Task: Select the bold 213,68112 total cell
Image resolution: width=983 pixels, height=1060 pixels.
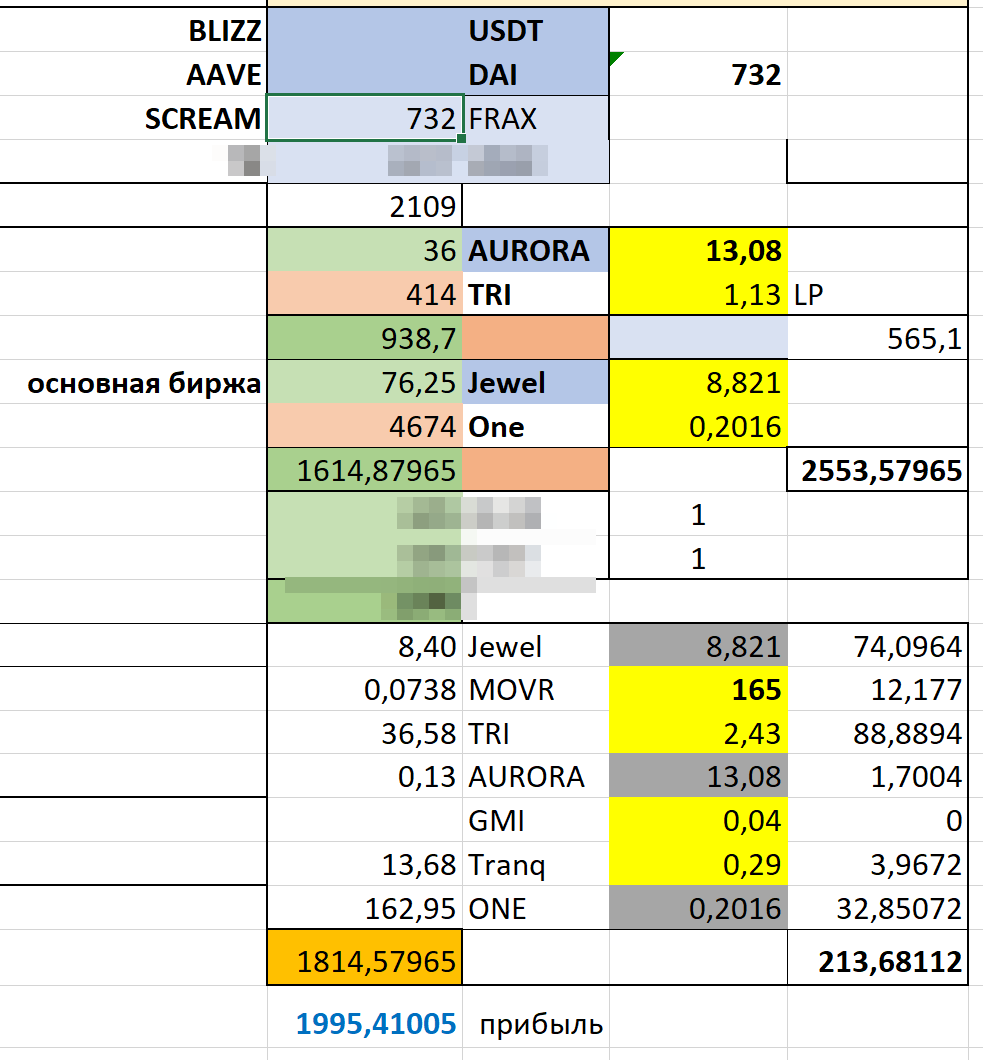Action: click(878, 957)
